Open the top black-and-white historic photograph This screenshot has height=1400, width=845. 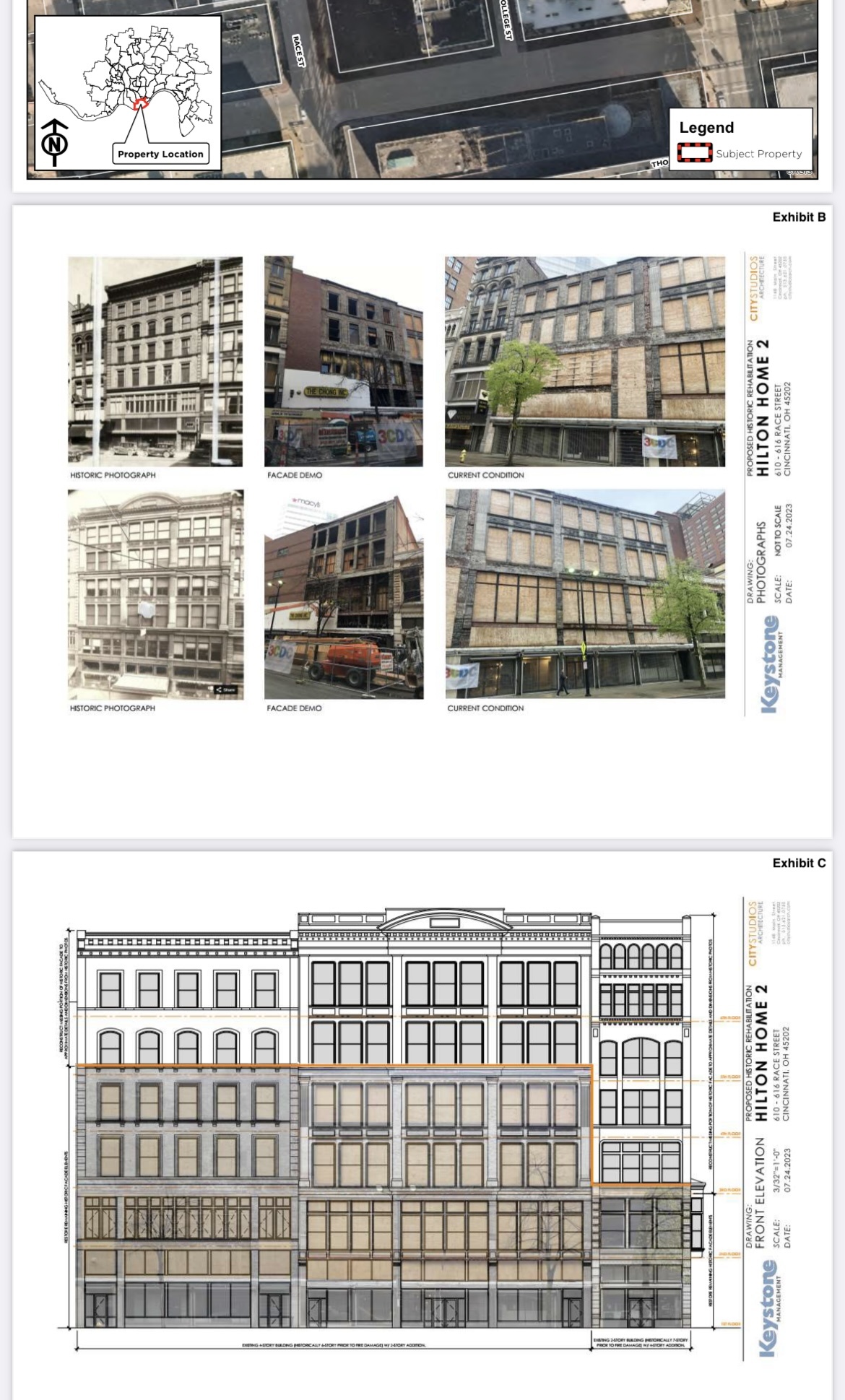155,361
